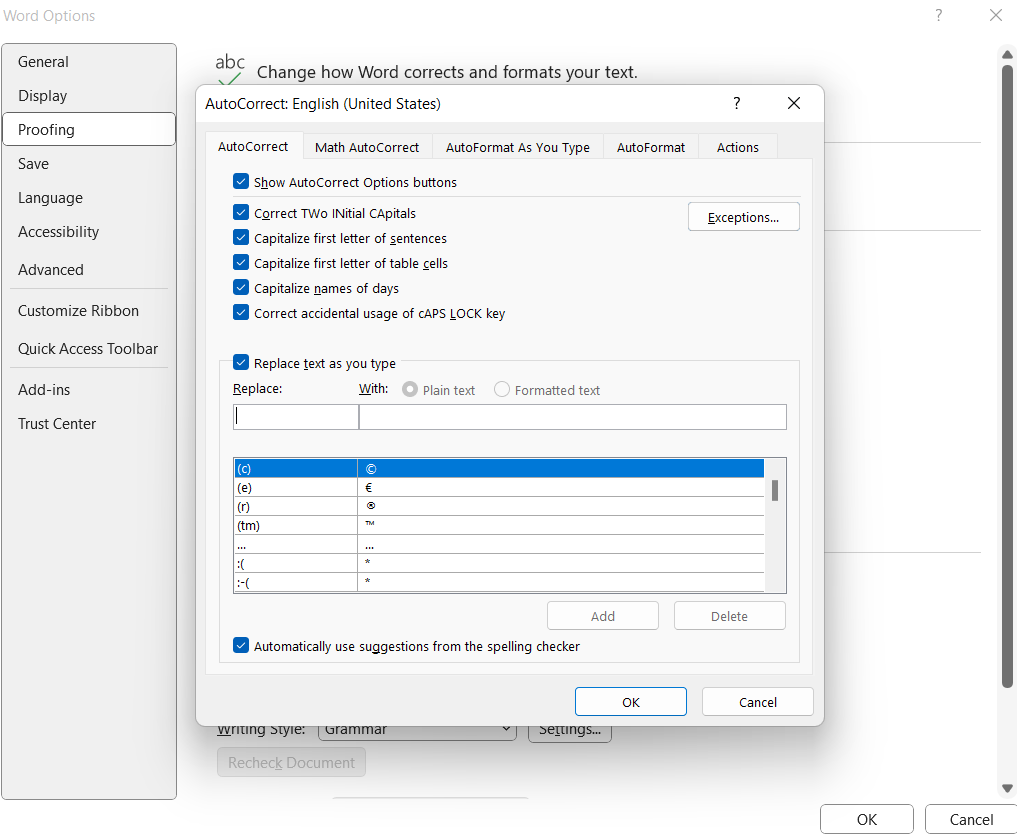Click the Add button
The width and height of the screenshot is (1017, 835).
pos(603,616)
